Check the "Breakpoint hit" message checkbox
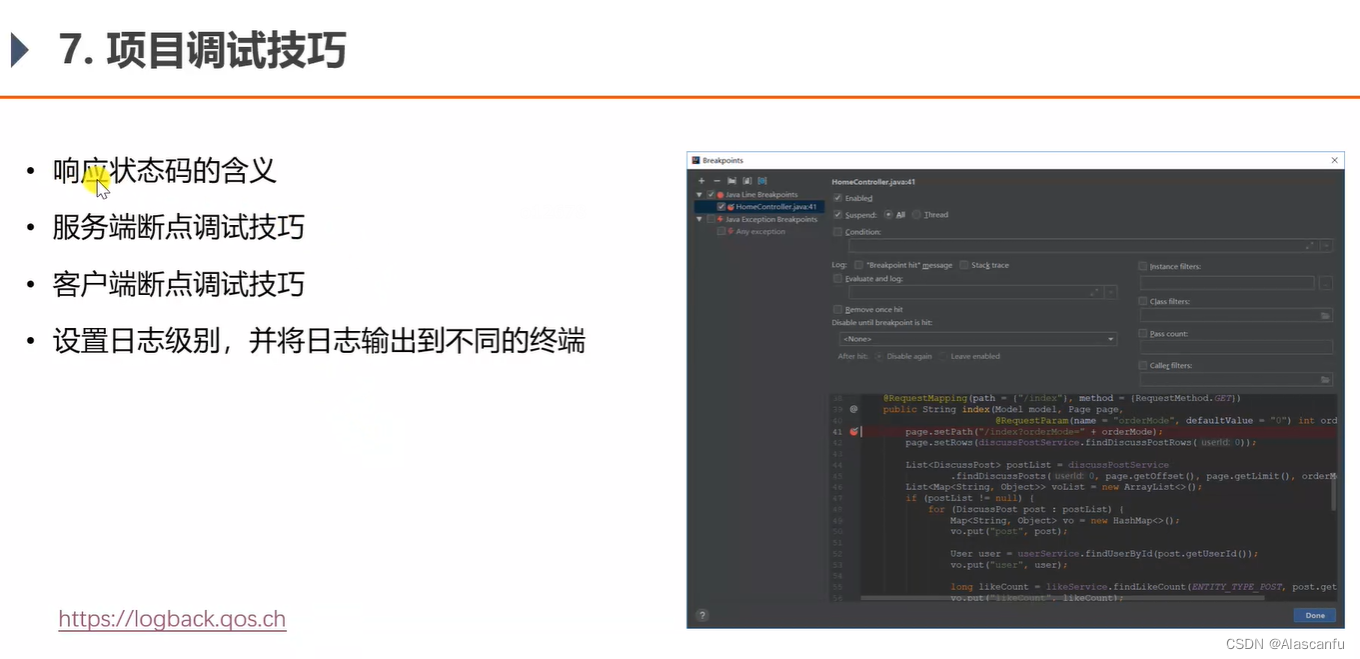The height and width of the screenshot is (659, 1360). point(858,265)
